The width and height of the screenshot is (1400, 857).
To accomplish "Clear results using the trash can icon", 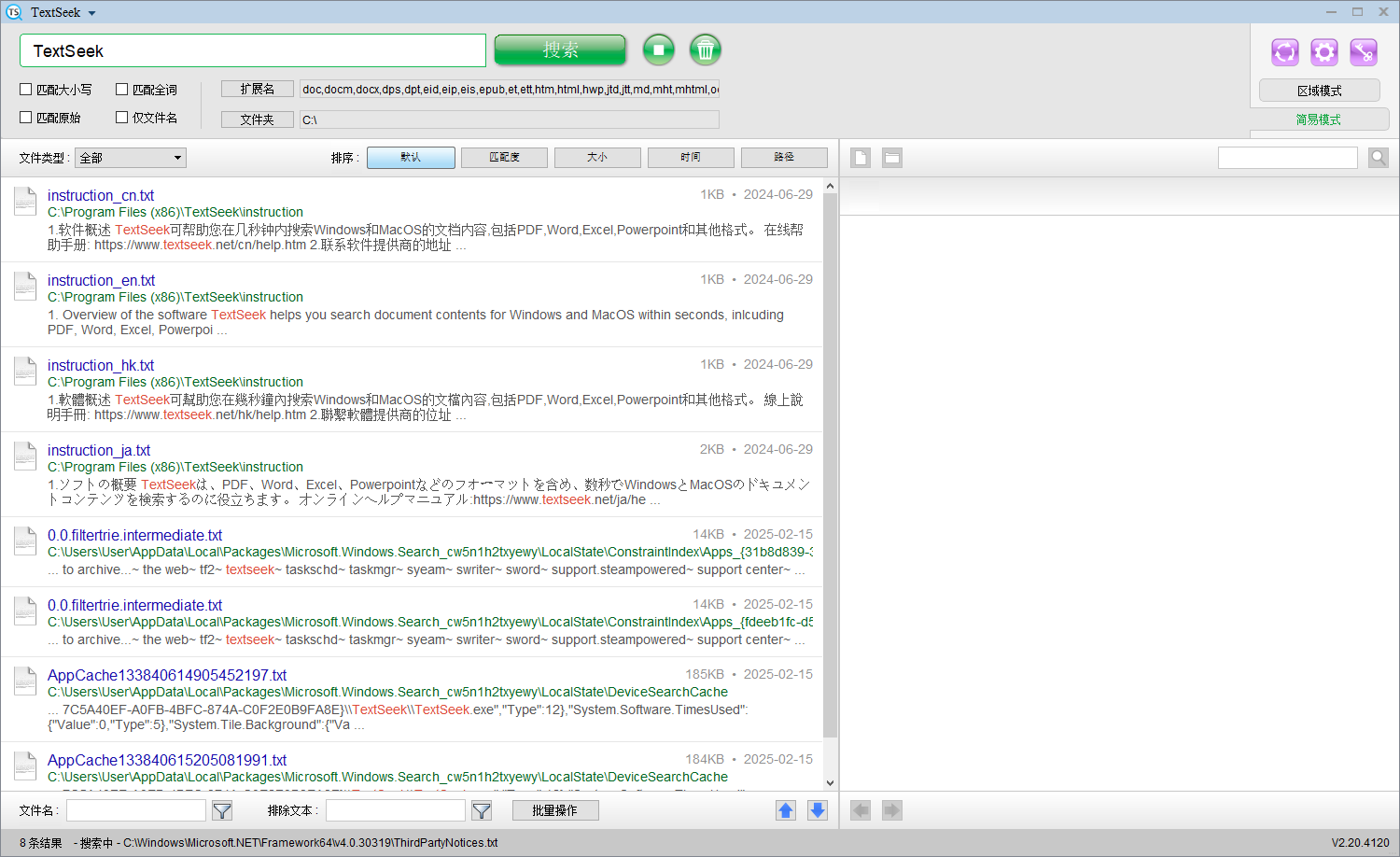I will point(705,49).
